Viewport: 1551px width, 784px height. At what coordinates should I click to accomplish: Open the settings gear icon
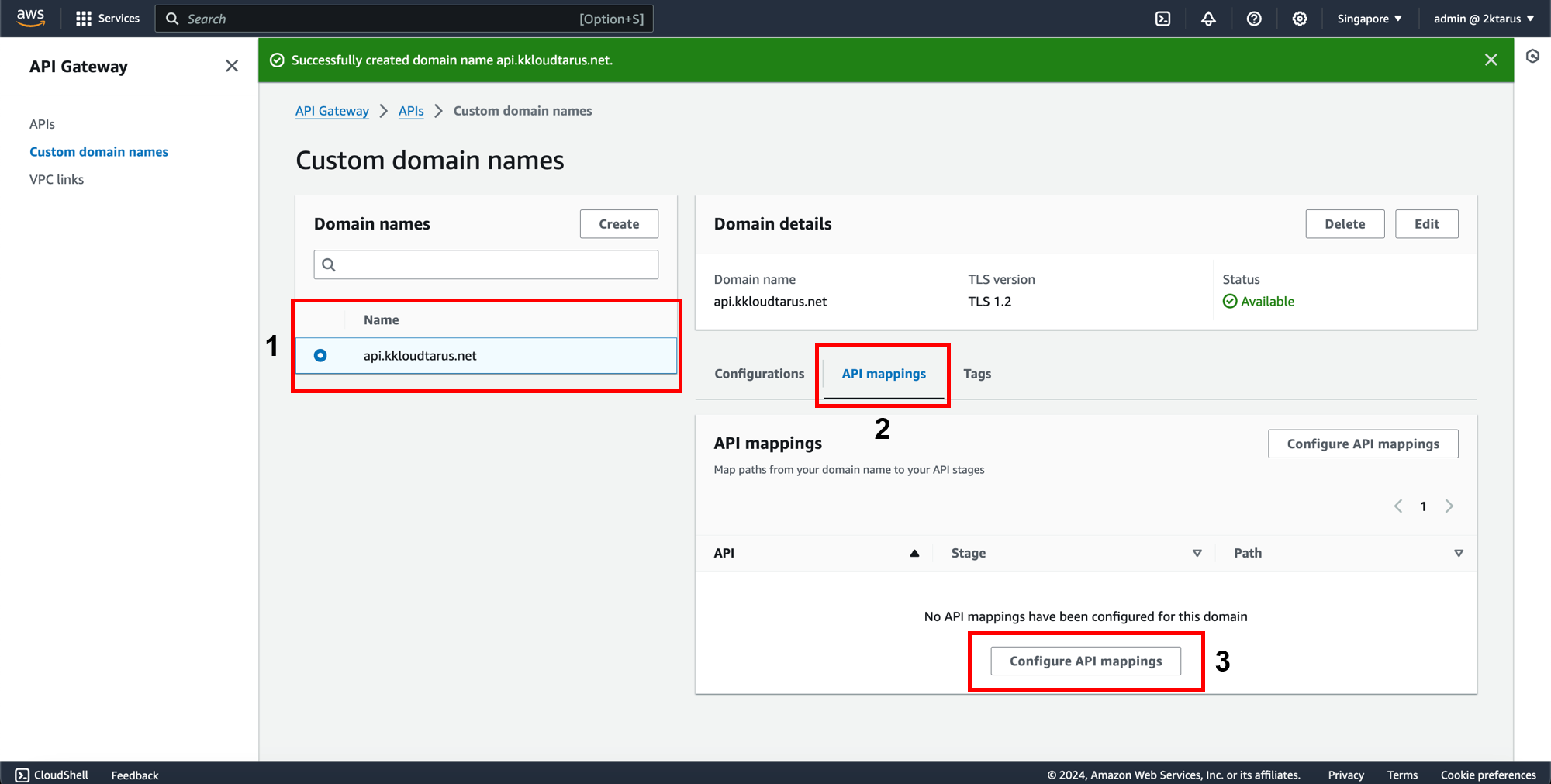click(1300, 19)
